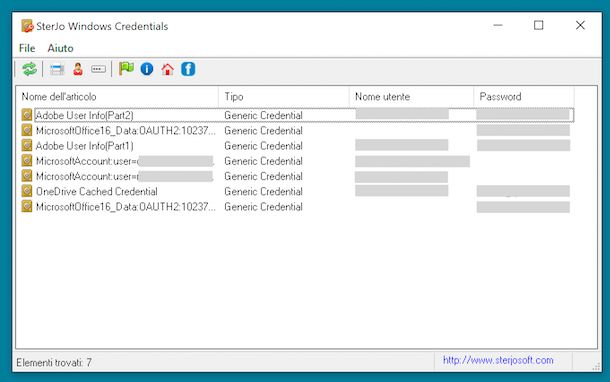Image resolution: width=610 pixels, height=382 pixels.
Task: Click the SterJo app icon in title bar
Action: click(27, 26)
